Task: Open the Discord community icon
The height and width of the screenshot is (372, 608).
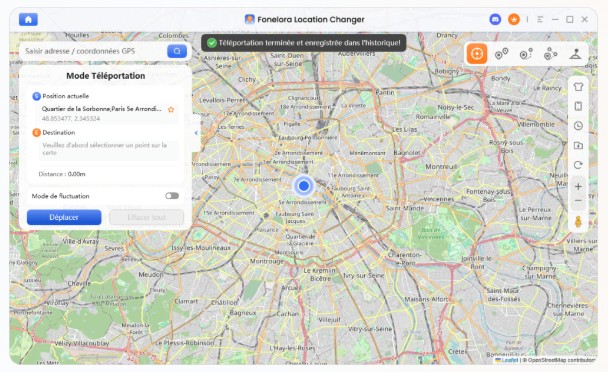Action: pos(495,19)
